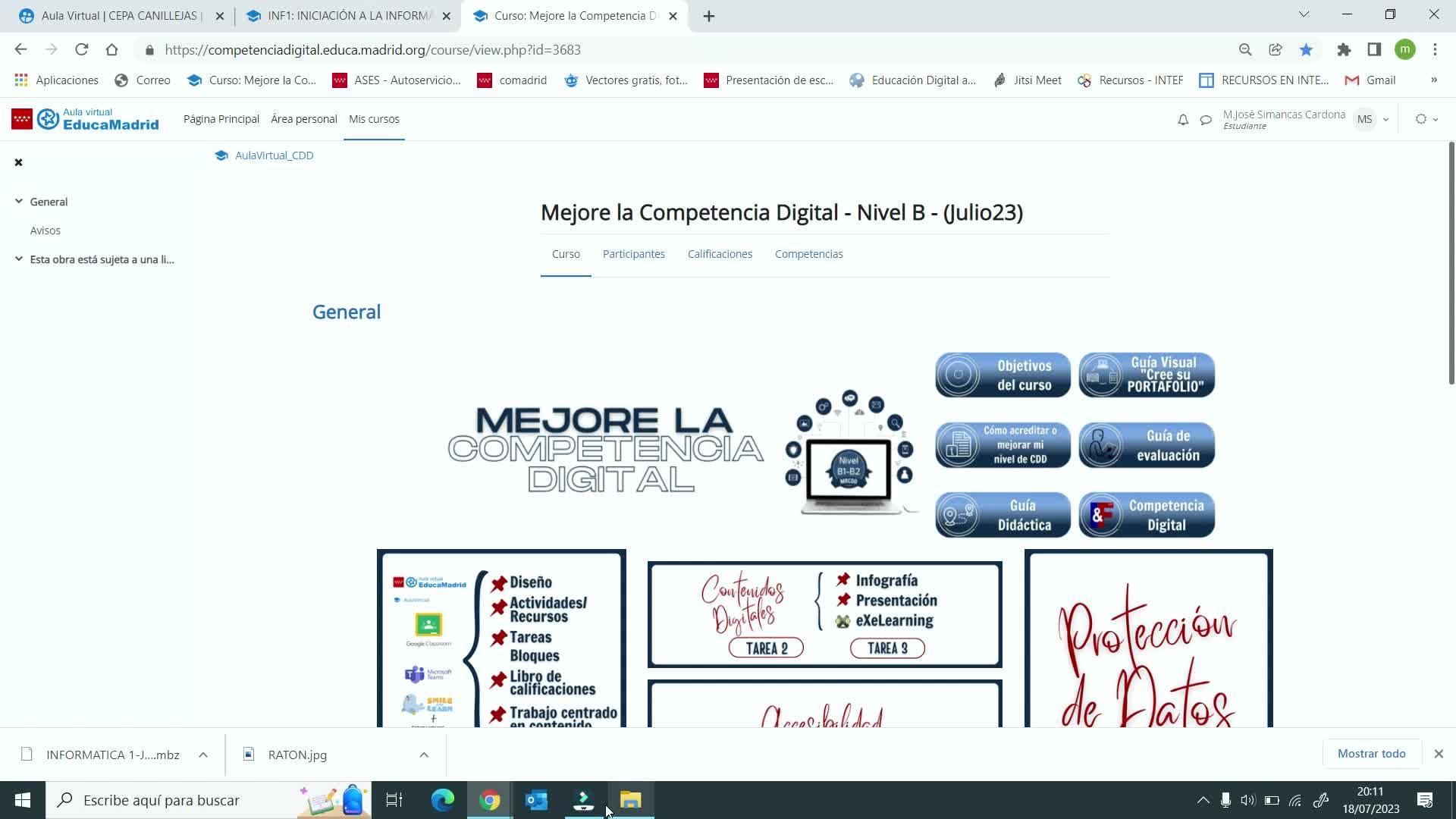Collapse the General section in course index
This screenshot has width=1456, height=819.
pyautogui.click(x=19, y=202)
